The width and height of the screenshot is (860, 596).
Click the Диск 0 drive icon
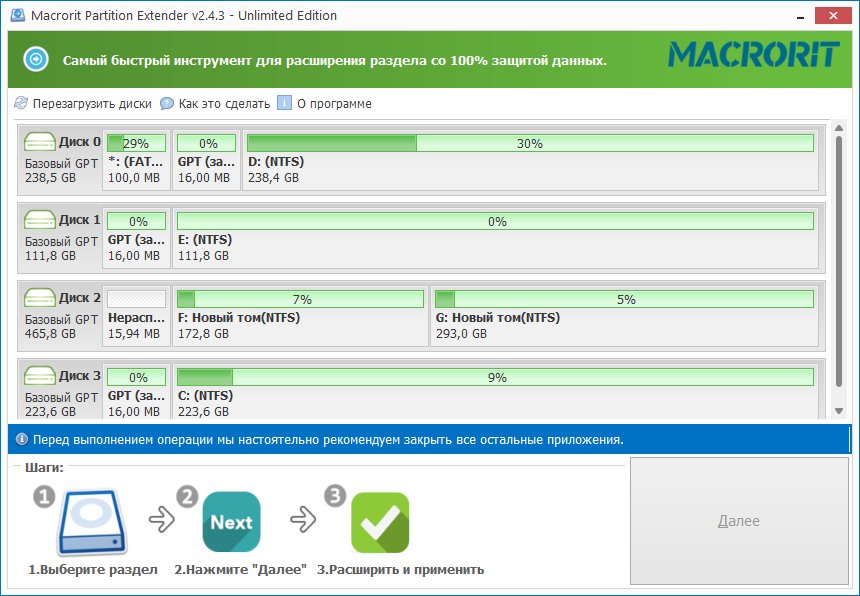point(39,142)
